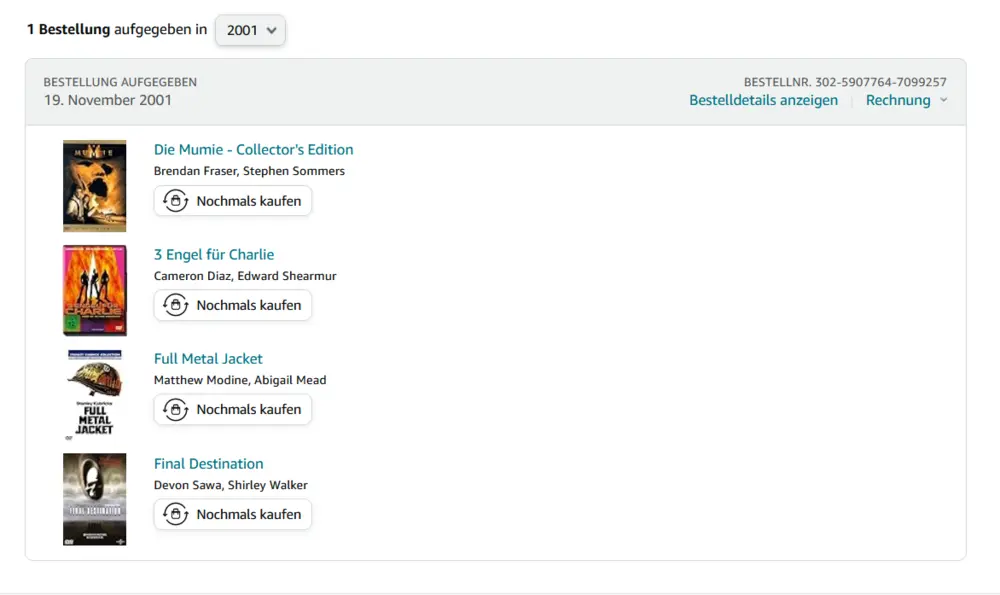Open Bestelldetails anzeigen link

pyautogui.click(x=763, y=100)
